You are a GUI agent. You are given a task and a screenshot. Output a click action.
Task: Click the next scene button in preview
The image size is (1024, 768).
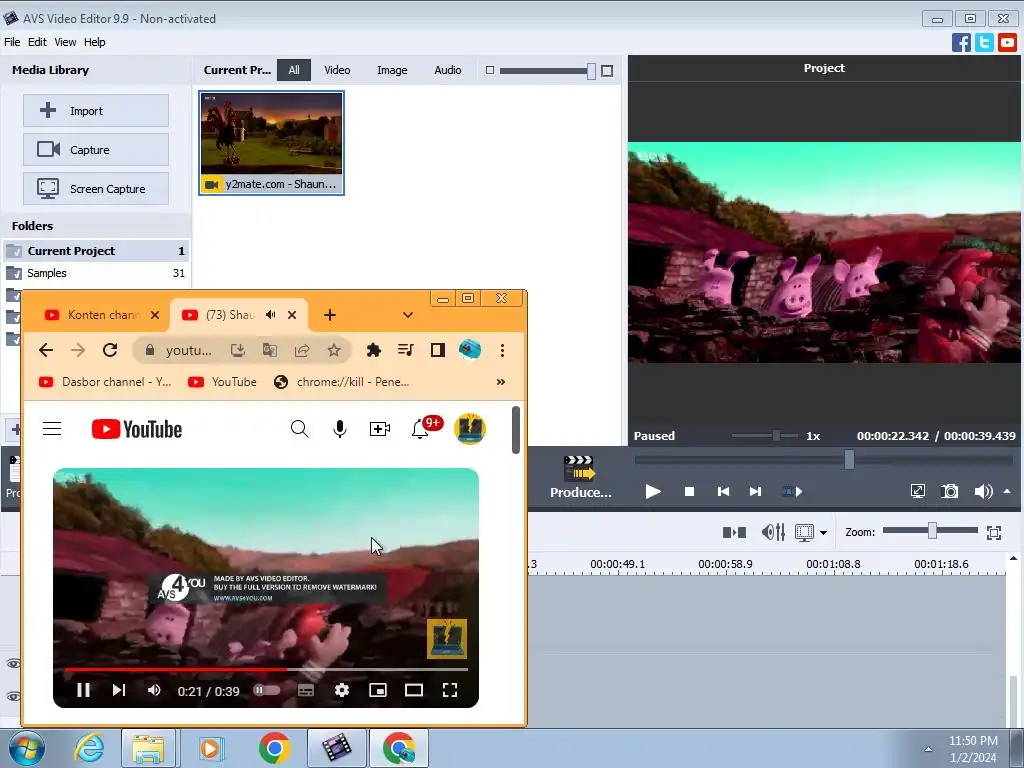(x=792, y=491)
